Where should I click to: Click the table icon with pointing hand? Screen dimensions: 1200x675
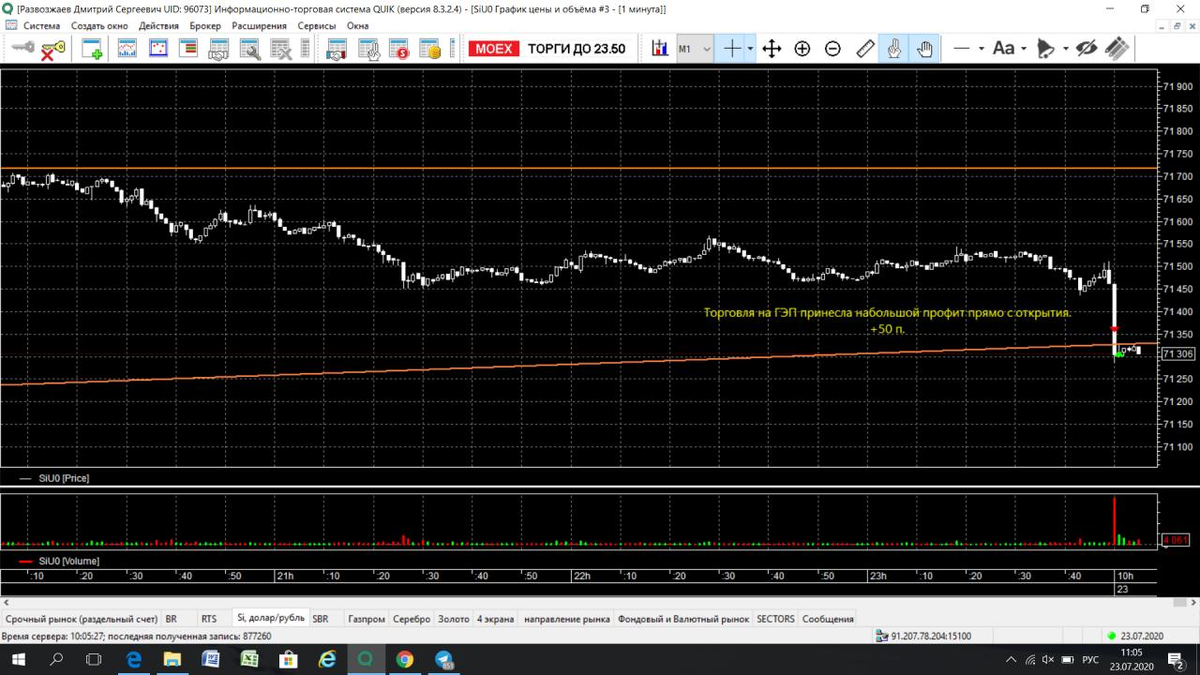click(368, 48)
